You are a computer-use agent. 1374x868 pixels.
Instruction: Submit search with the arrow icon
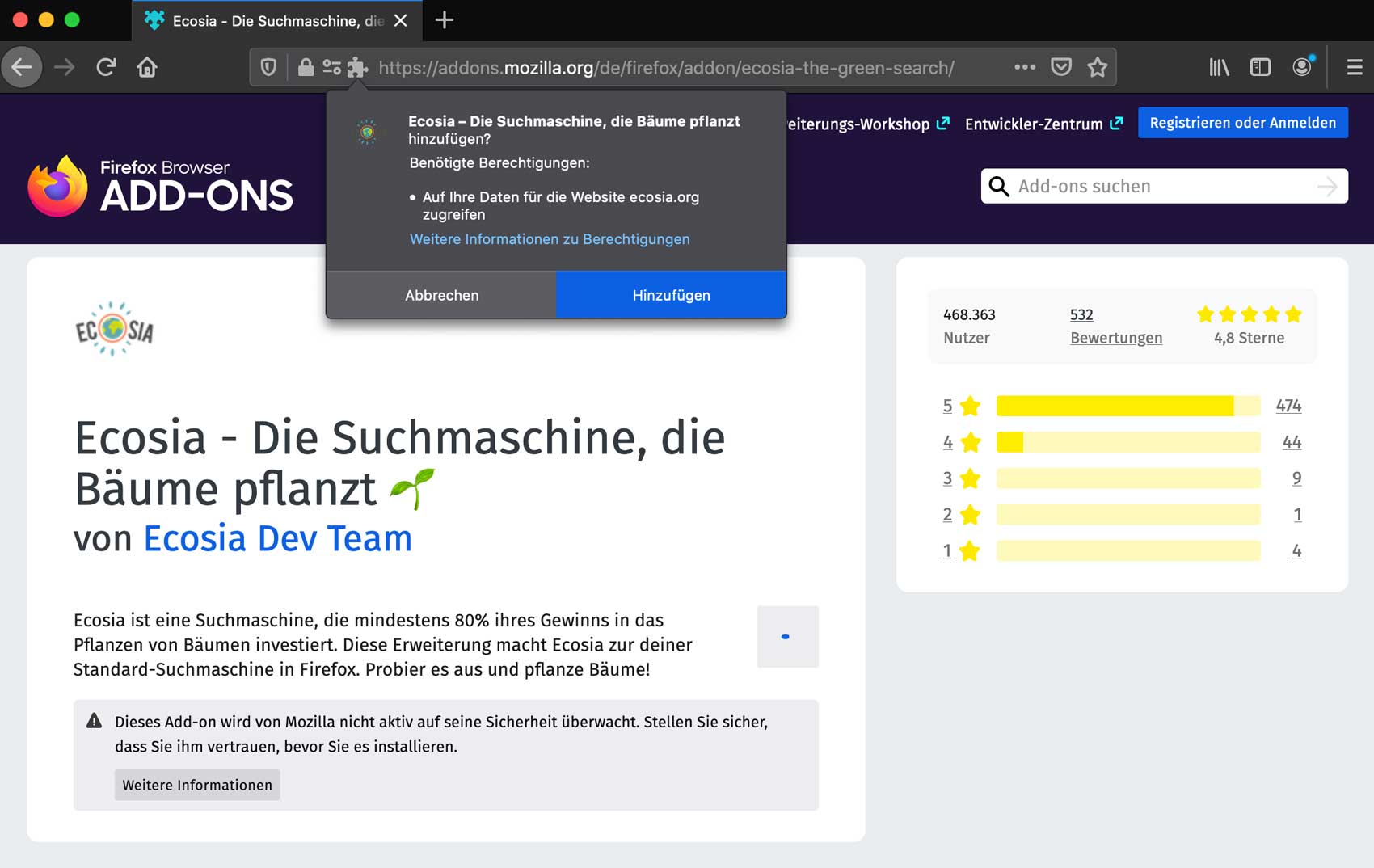click(1327, 187)
